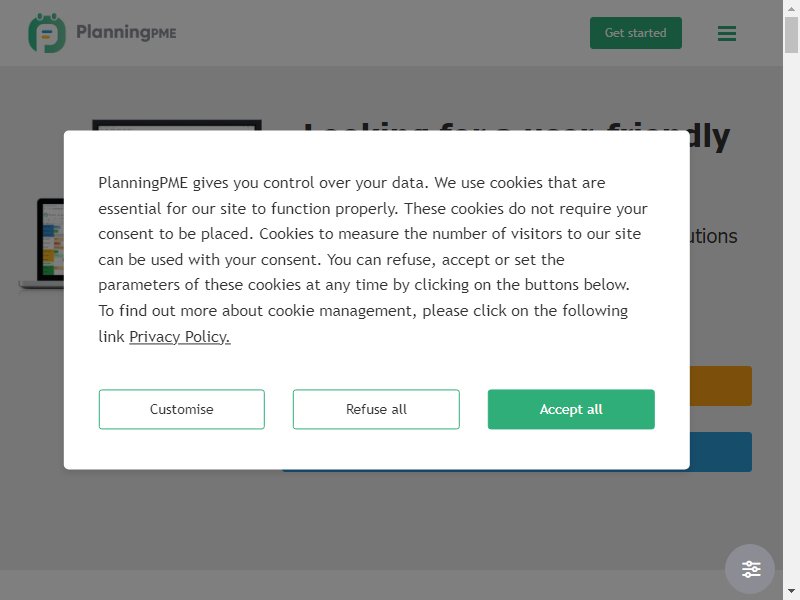
Task: Select Accept all cookies
Action: (571, 409)
